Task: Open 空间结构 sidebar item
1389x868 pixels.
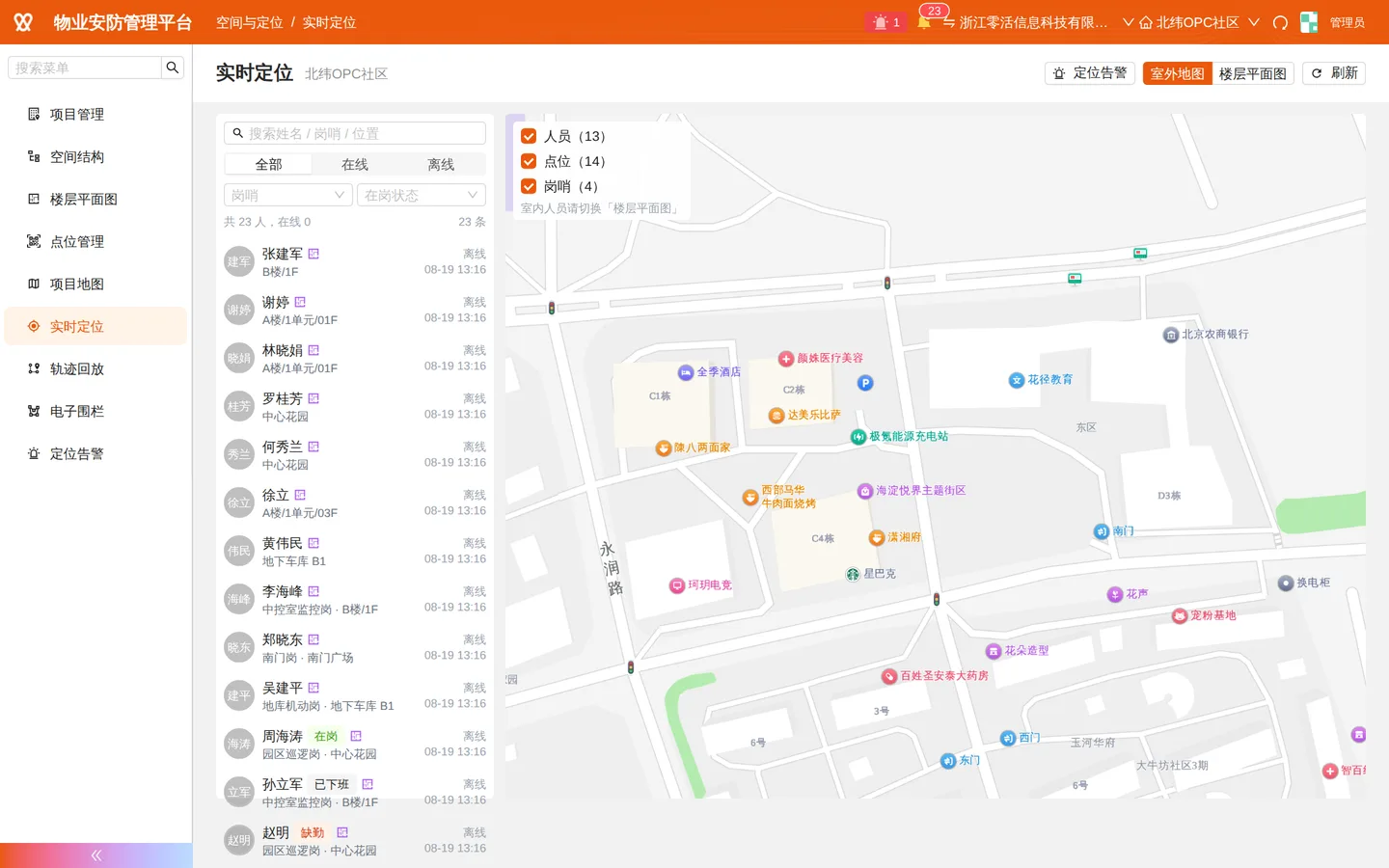Action: [95, 156]
